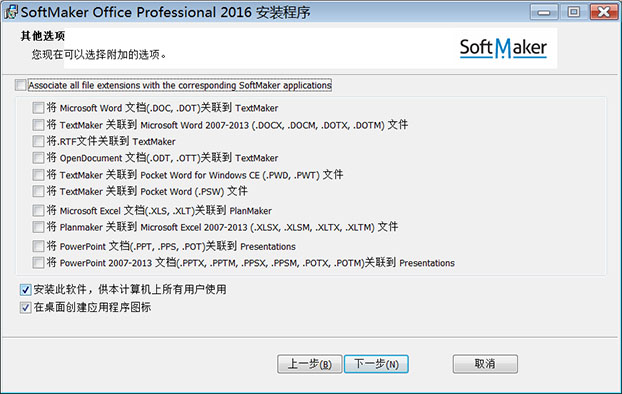This screenshot has width=622, height=394.
Task: Uncheck '安装此软件，供本计算机上所有用户使用' option
Action: (x=25, y=290)
